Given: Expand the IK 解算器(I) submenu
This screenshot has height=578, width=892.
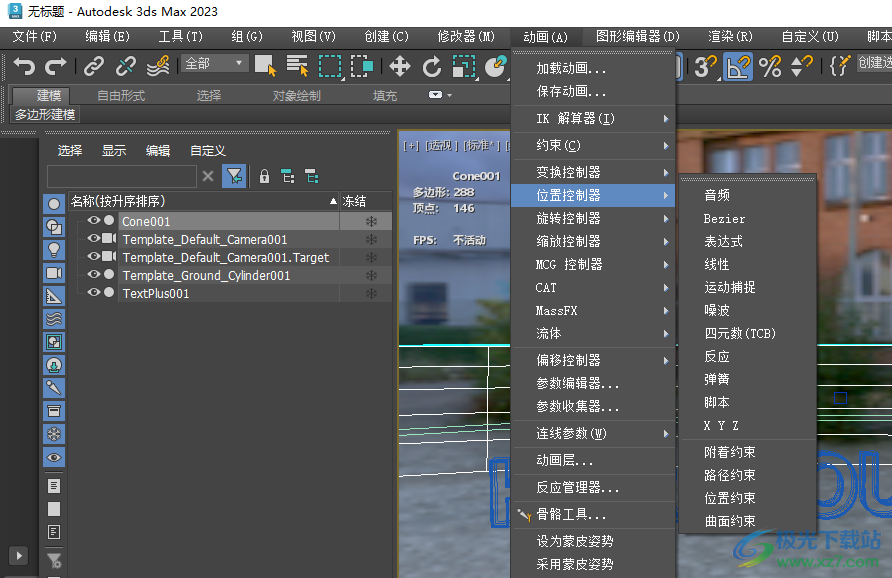Looking at the screenshot, I should click(593, 119).
